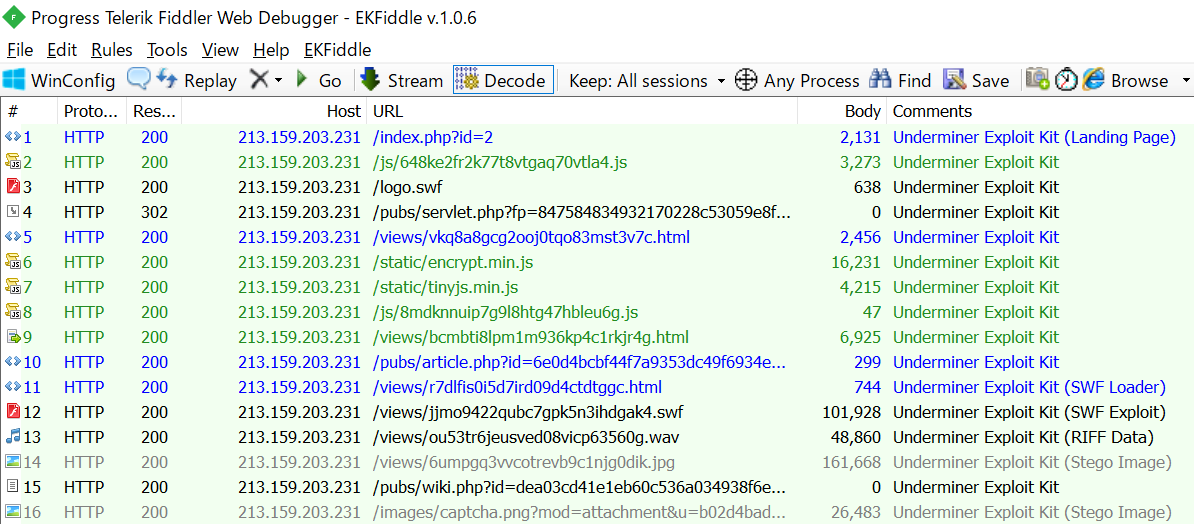1194x524 pixels.
Task: Sort sessions by Host column header
Action: (343, 111)
